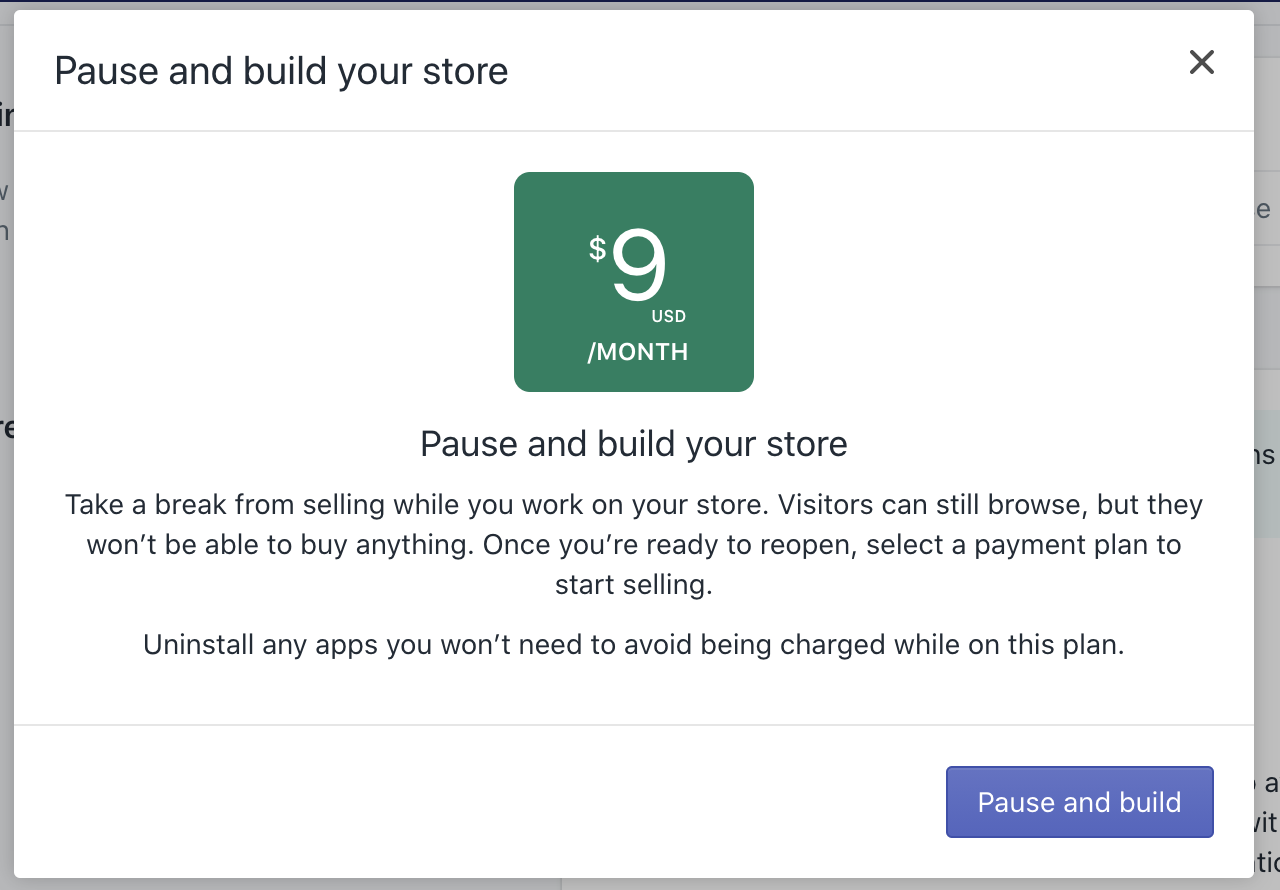Click the dollar sign on the price badge

pyautogui.click(x=597, y=249)
